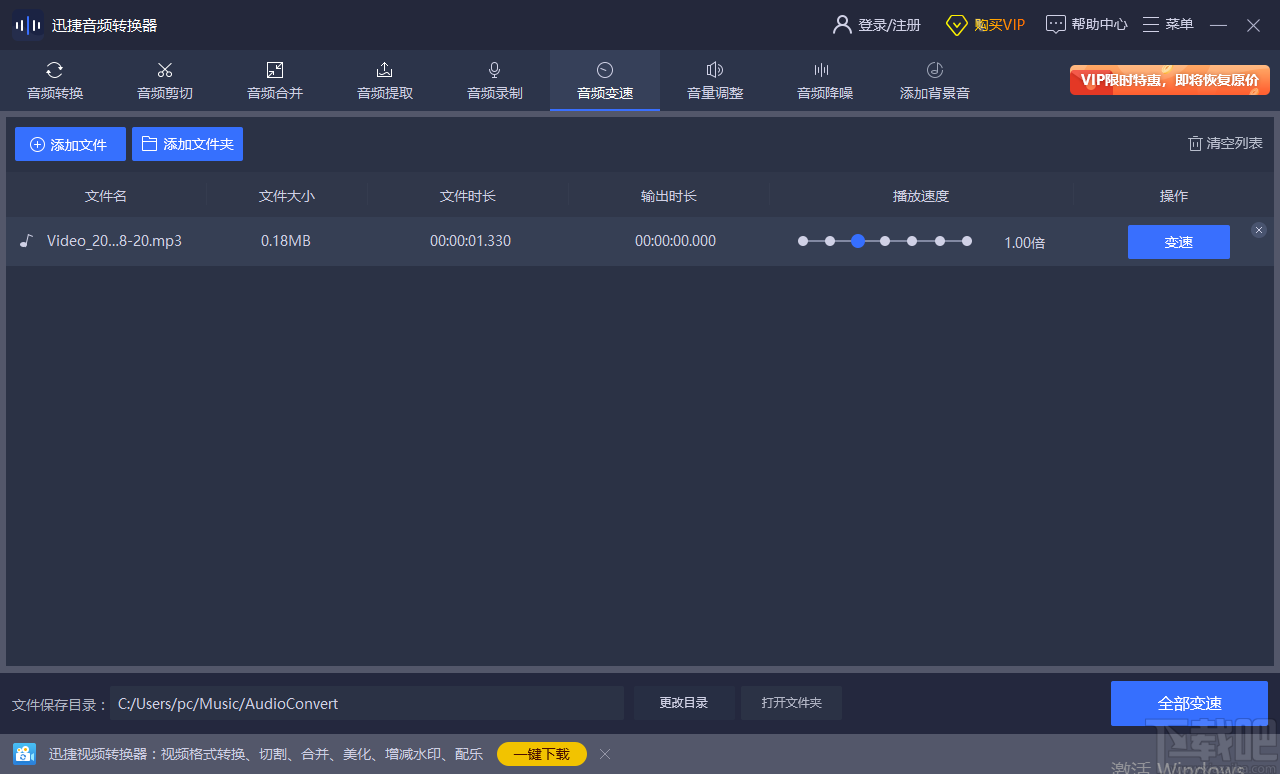This screenshot has width=1280, height=774.
Task: Dismiss the bottom promotion banner
Action: (605, 754)
